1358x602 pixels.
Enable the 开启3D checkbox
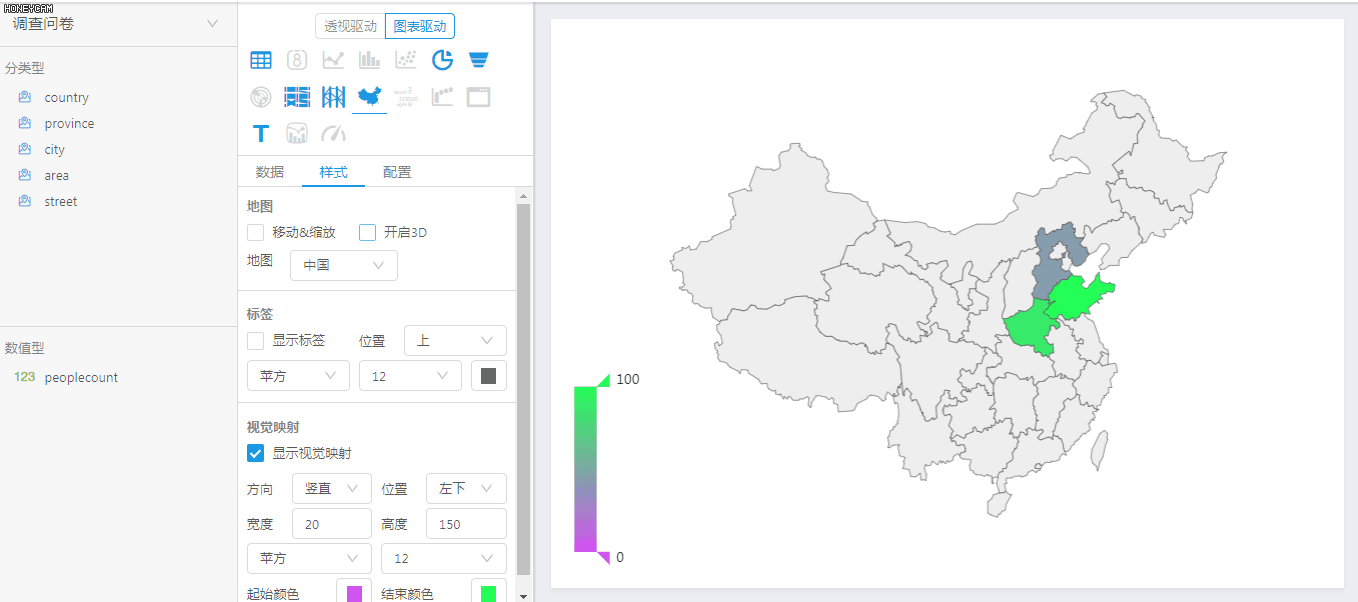(368, 232)
